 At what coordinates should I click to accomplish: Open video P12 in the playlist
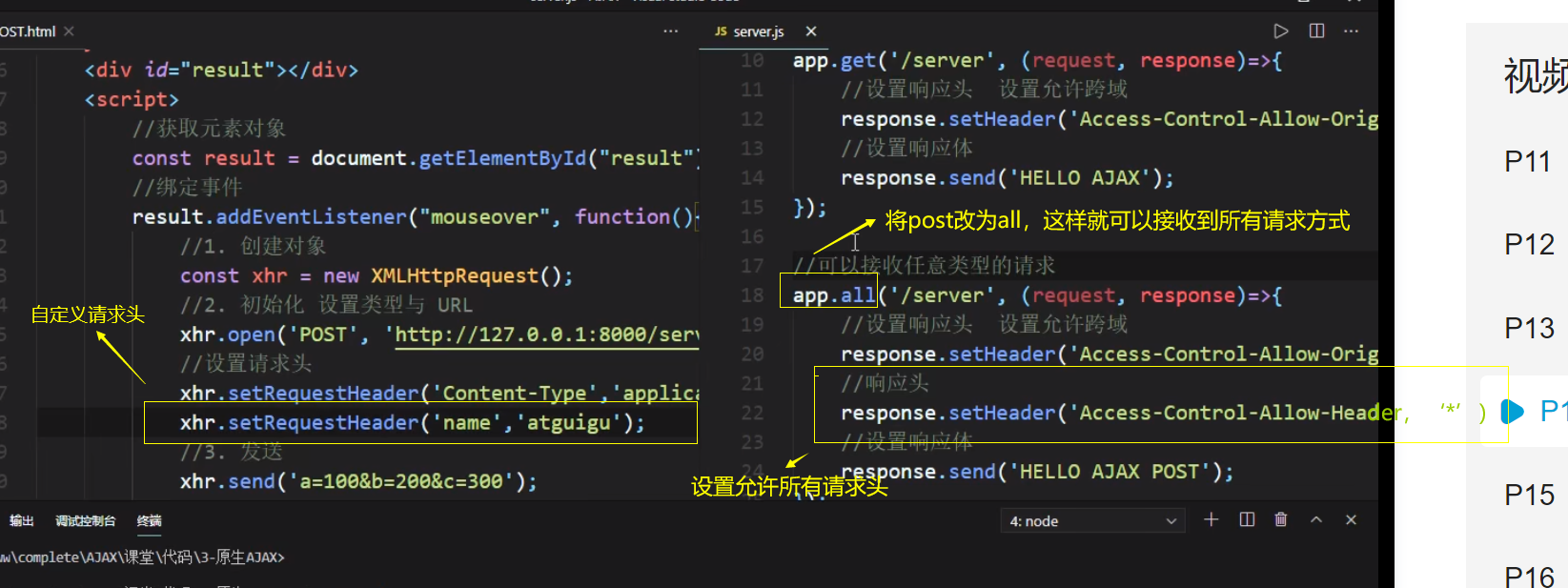coord(1530,245)
